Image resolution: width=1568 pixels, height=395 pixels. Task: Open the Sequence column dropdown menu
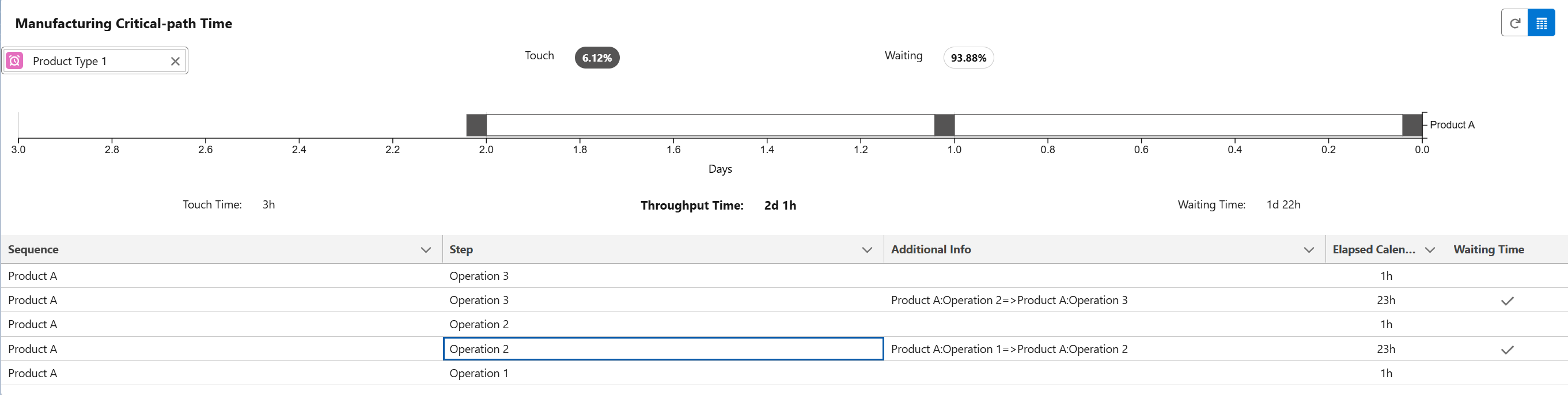(426, 249)
